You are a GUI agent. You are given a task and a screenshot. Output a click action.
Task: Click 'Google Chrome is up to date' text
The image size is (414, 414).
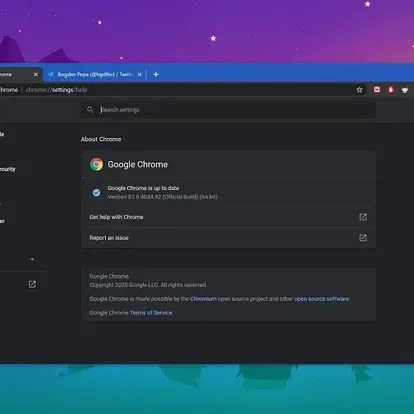point(143,188)
